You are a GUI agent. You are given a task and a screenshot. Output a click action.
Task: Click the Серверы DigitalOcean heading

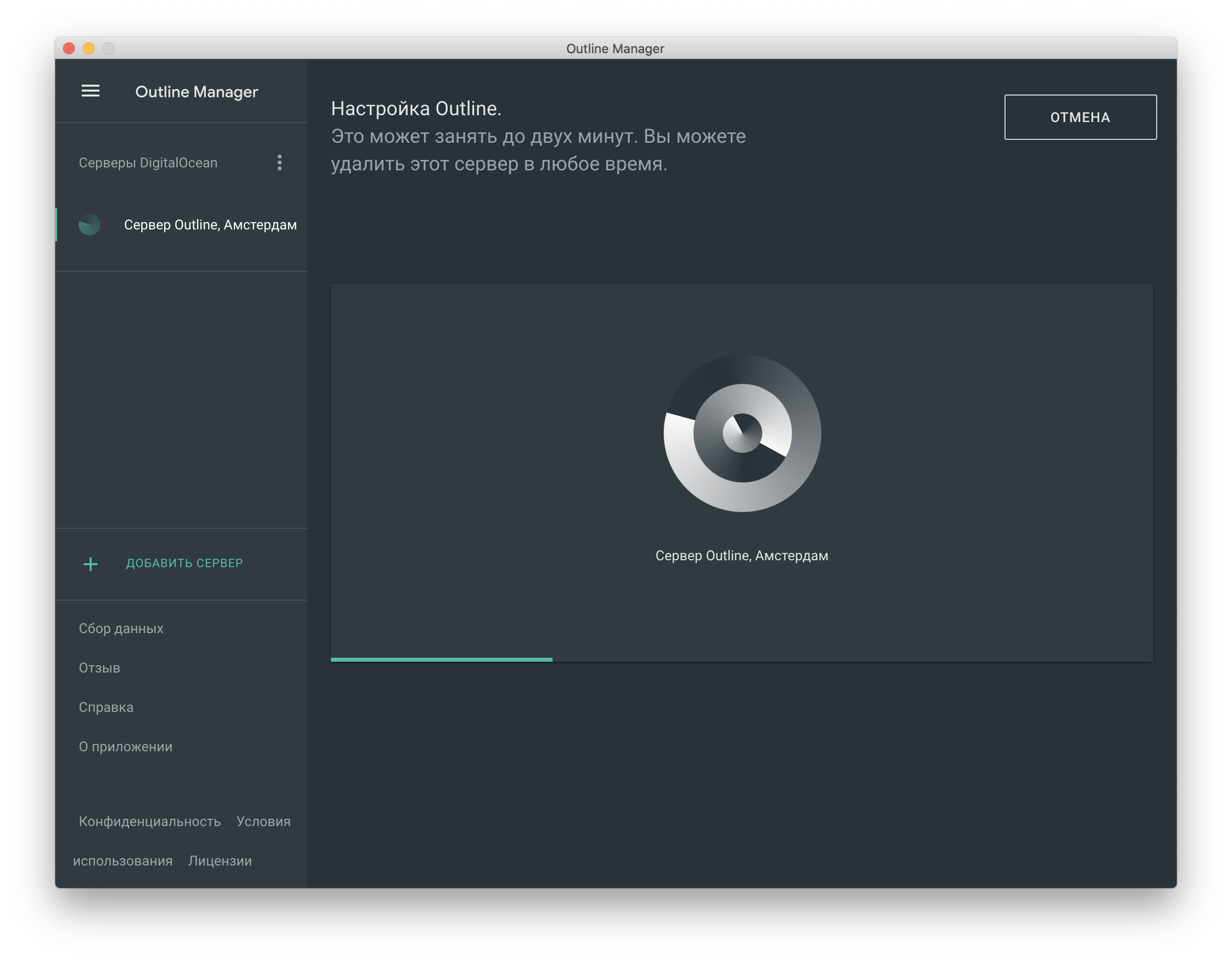coord(148,162)
